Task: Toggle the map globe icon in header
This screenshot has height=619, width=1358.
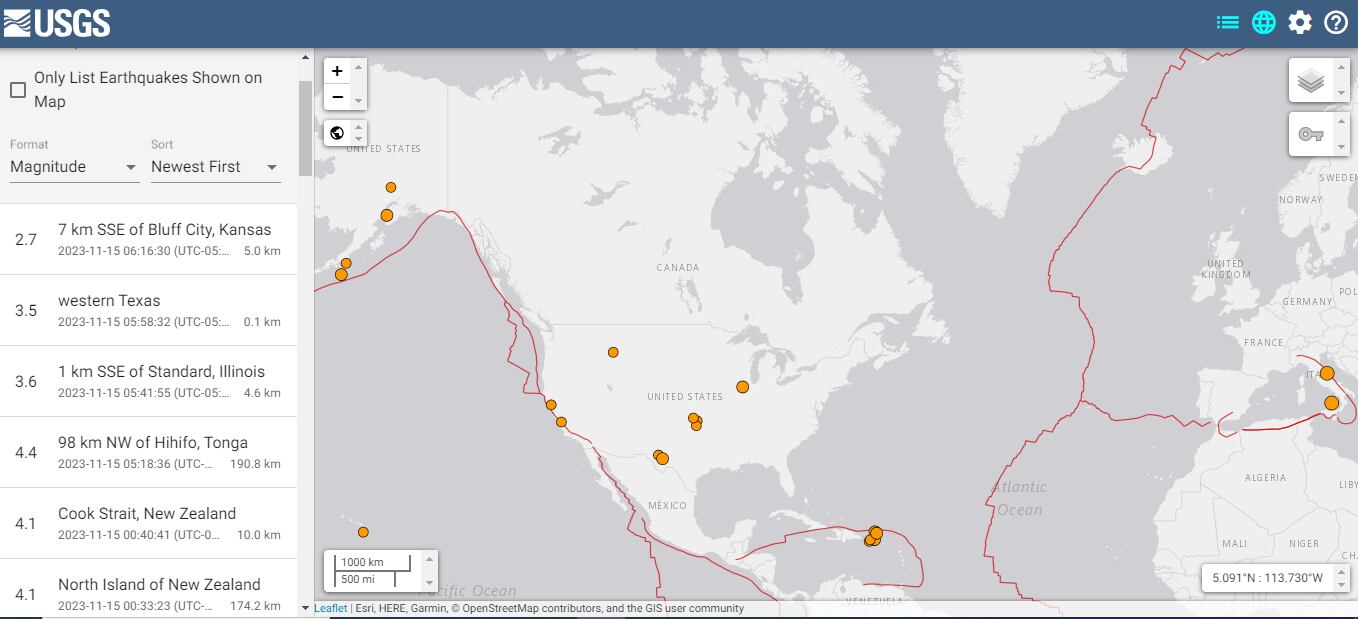Action: coord(1264,23)
